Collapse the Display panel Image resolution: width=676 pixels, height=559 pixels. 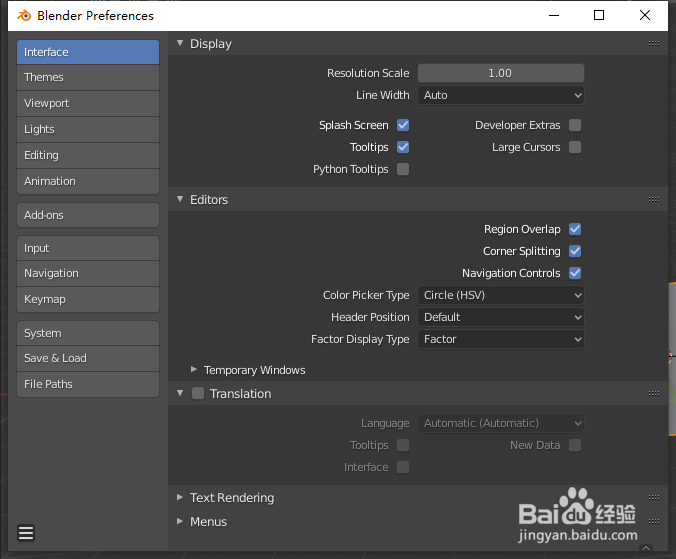pos(180,43)
